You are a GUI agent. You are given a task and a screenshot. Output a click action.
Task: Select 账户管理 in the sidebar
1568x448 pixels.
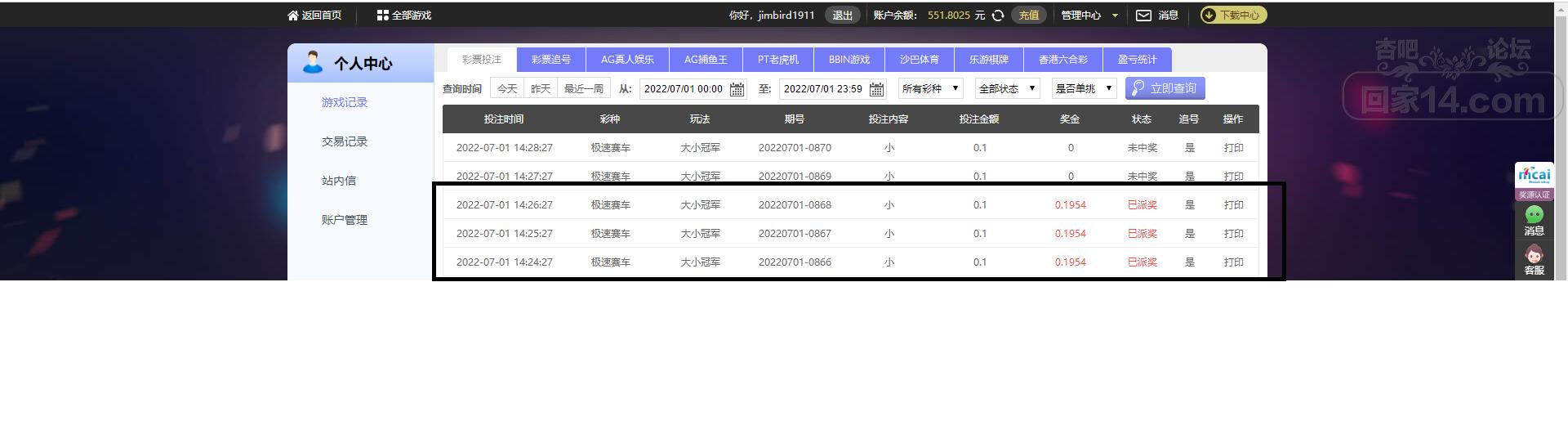coord(345,220)
